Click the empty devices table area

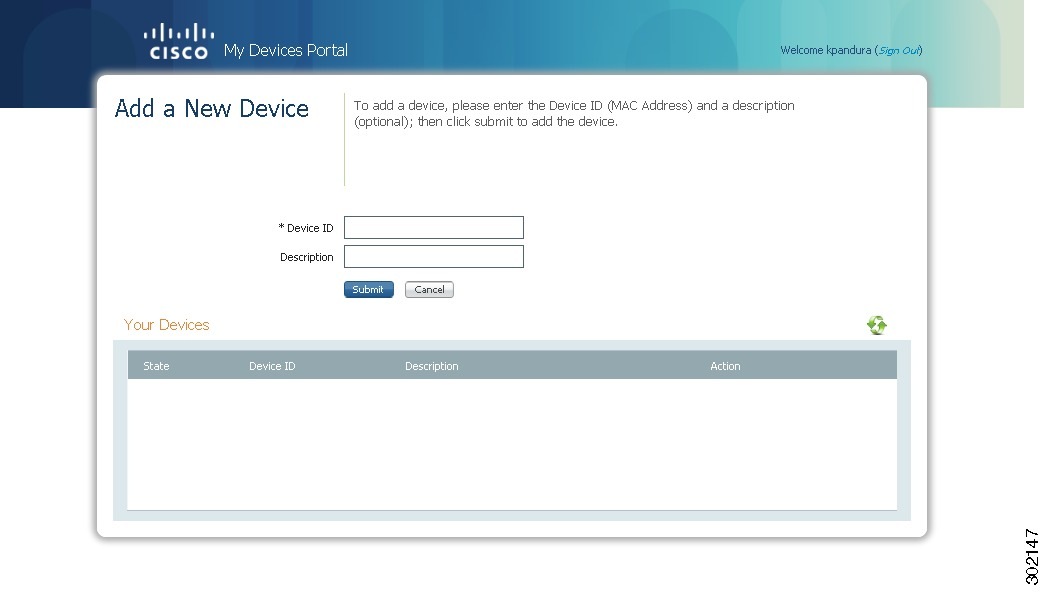coord(512,440)
